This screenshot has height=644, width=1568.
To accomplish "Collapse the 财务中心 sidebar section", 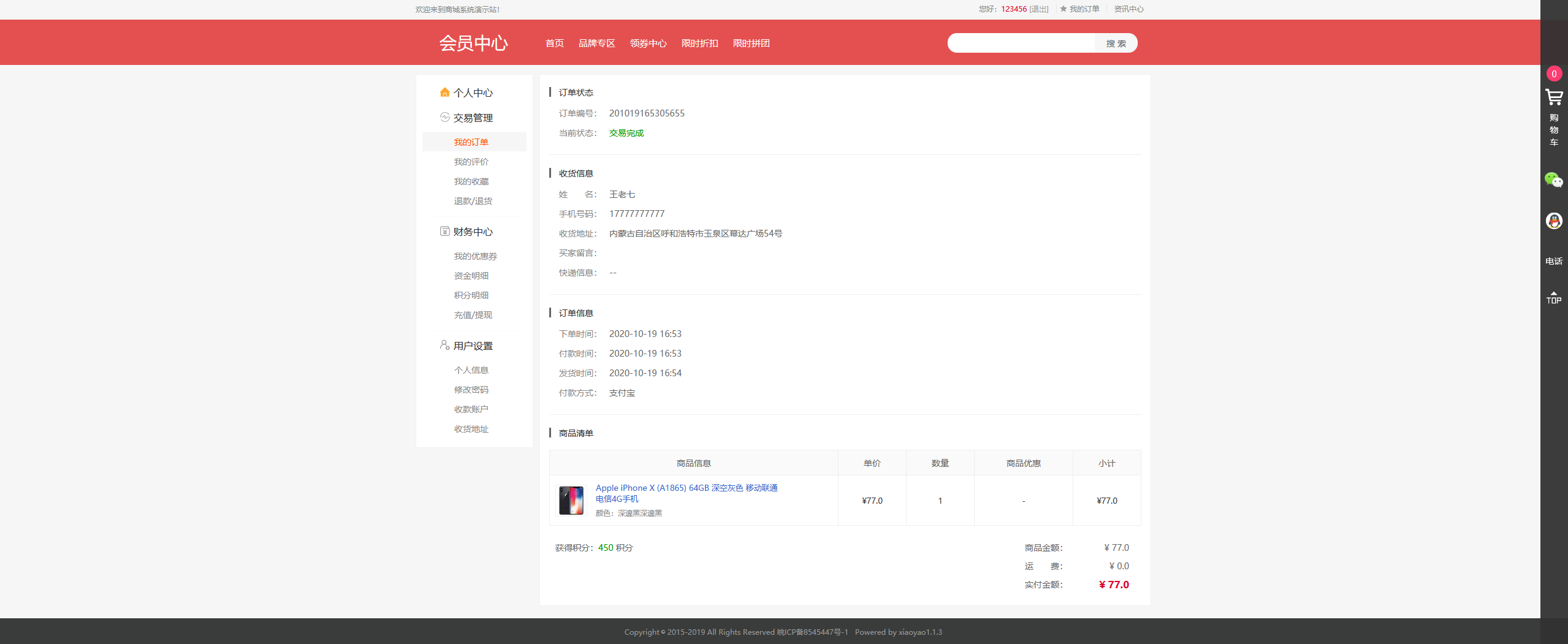I will tap(473, 232).
